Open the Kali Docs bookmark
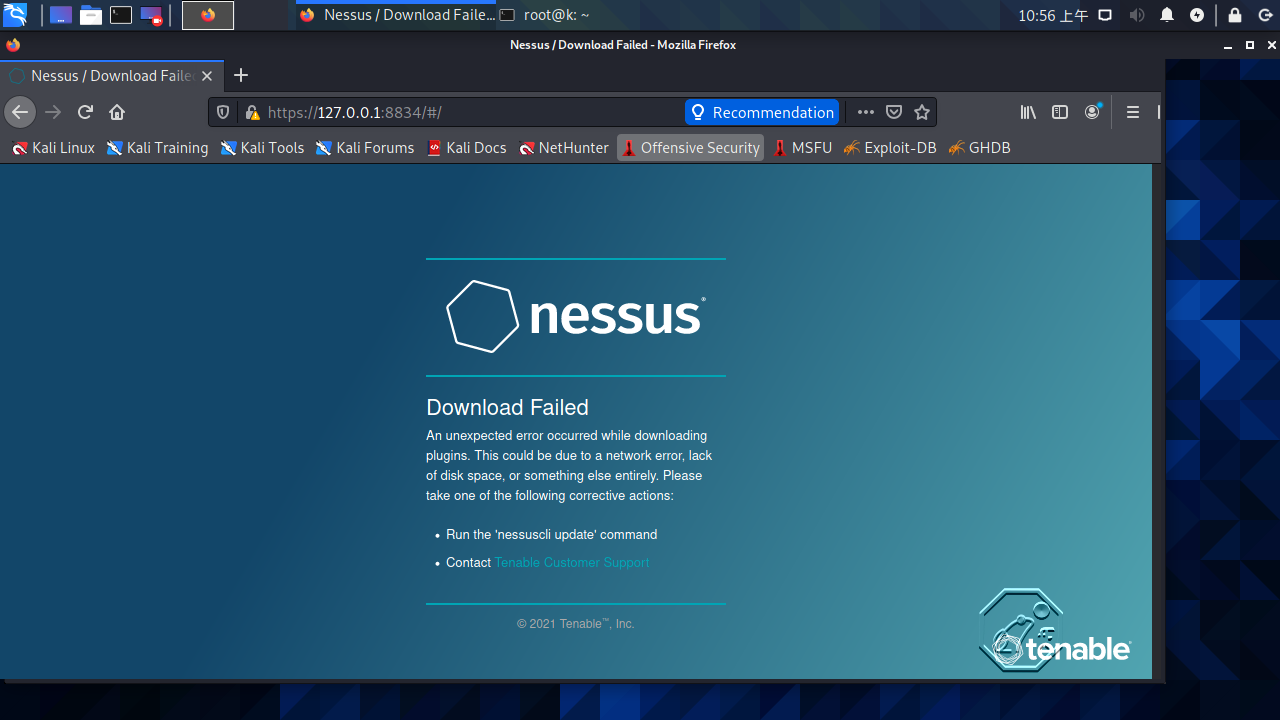Screen dimensions: 1280x720 (467, 148)
